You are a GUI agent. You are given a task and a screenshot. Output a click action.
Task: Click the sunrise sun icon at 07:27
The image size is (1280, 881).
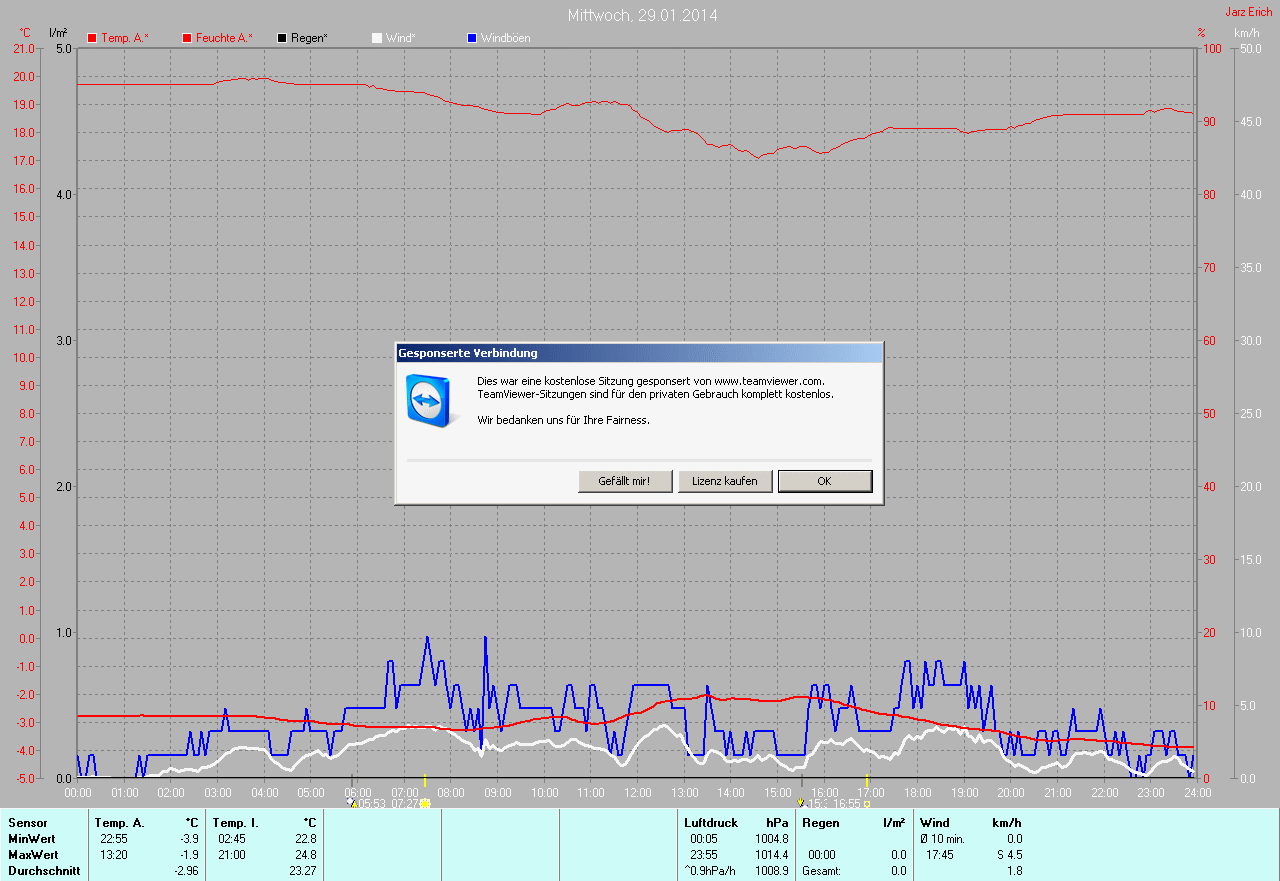[x=425, y=803]
